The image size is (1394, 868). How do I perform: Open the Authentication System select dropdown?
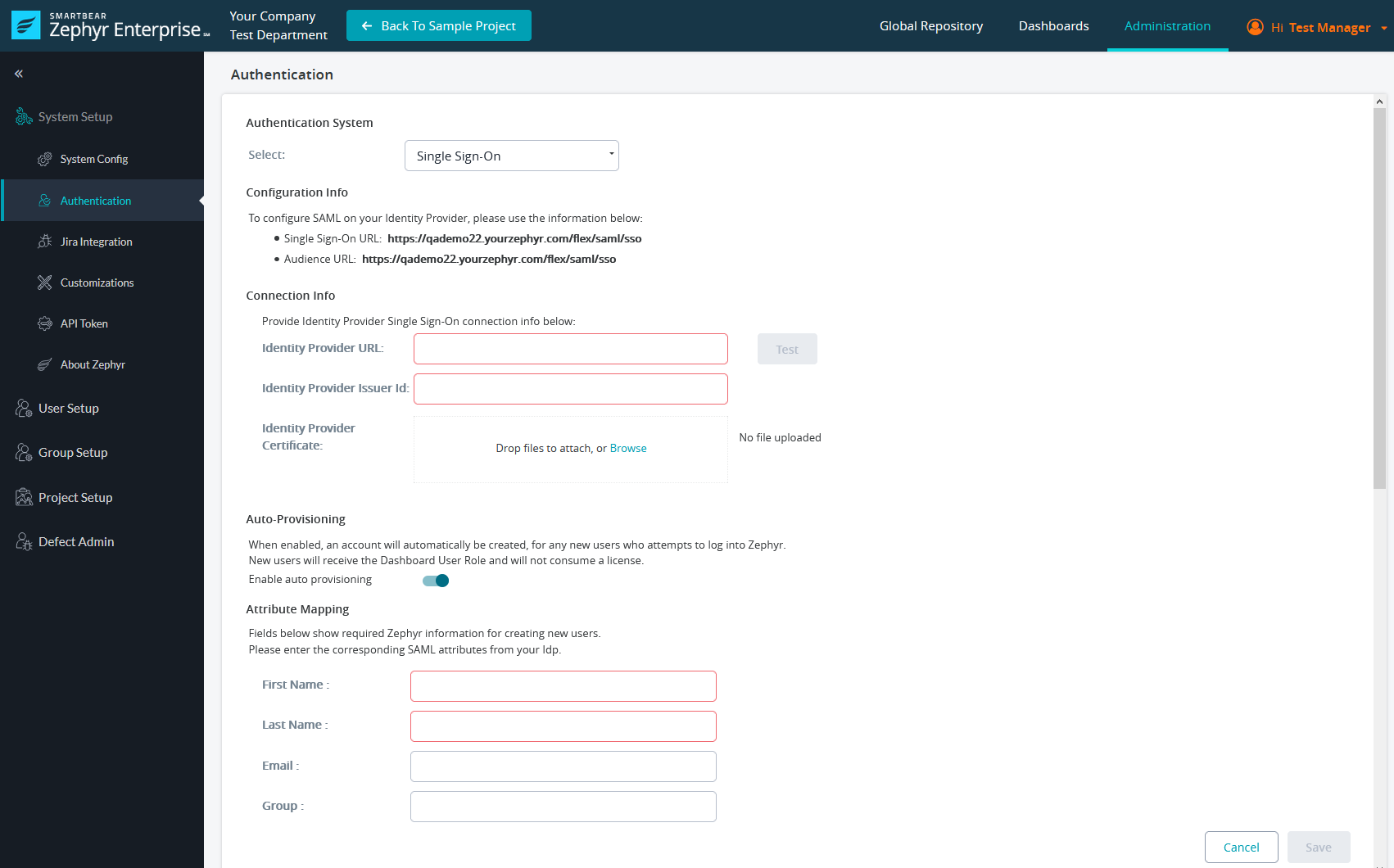[511, 156]
